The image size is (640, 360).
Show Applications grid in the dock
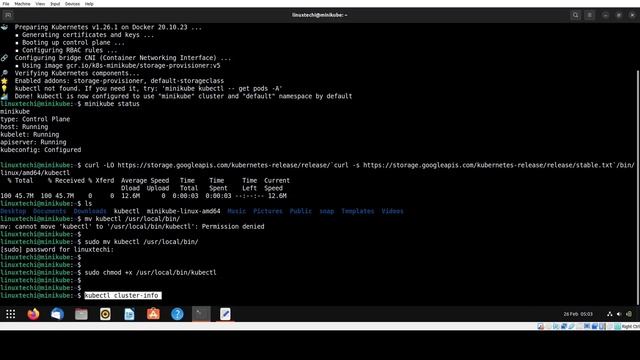click(11, 314)
